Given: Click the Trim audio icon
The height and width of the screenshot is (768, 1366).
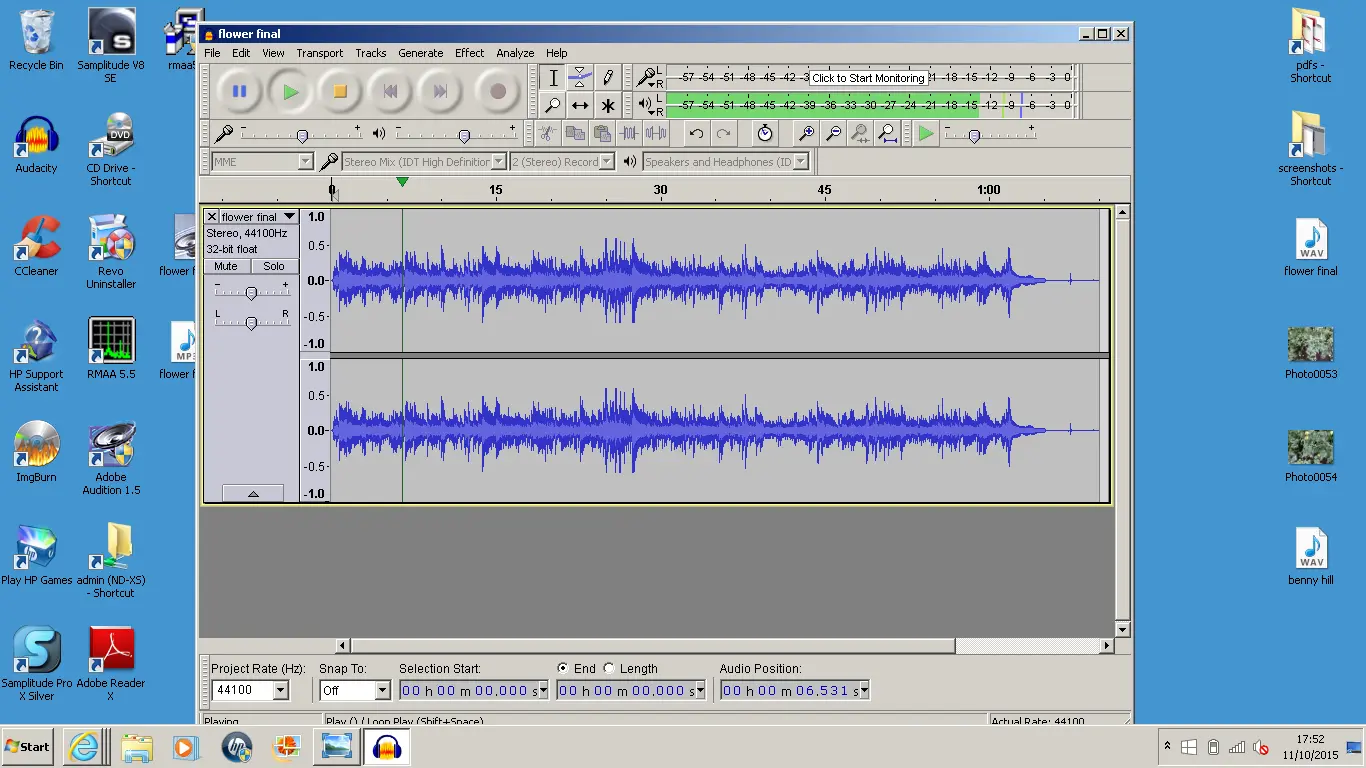Looking at the screenshot, I should (x=629, y=134).
